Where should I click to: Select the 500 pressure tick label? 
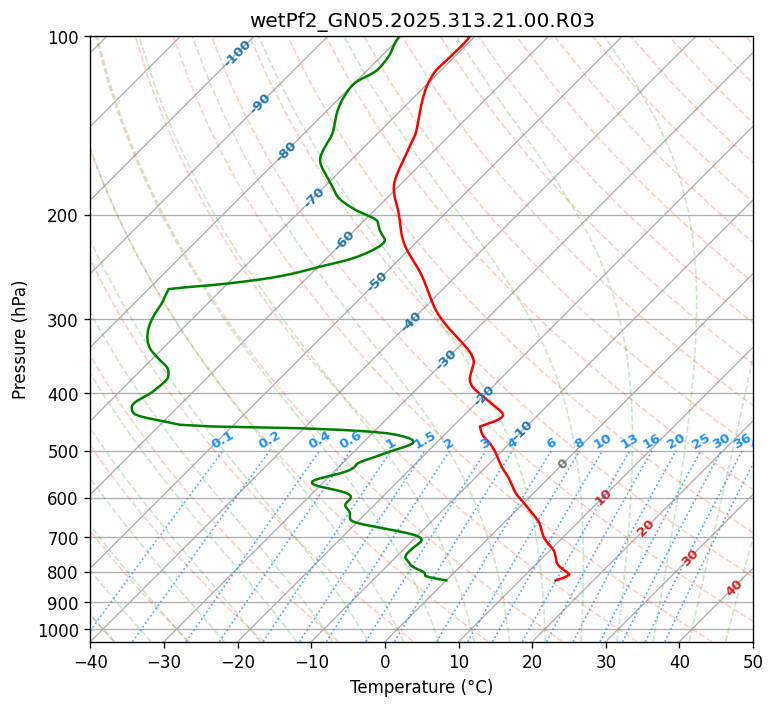(66, 452)
